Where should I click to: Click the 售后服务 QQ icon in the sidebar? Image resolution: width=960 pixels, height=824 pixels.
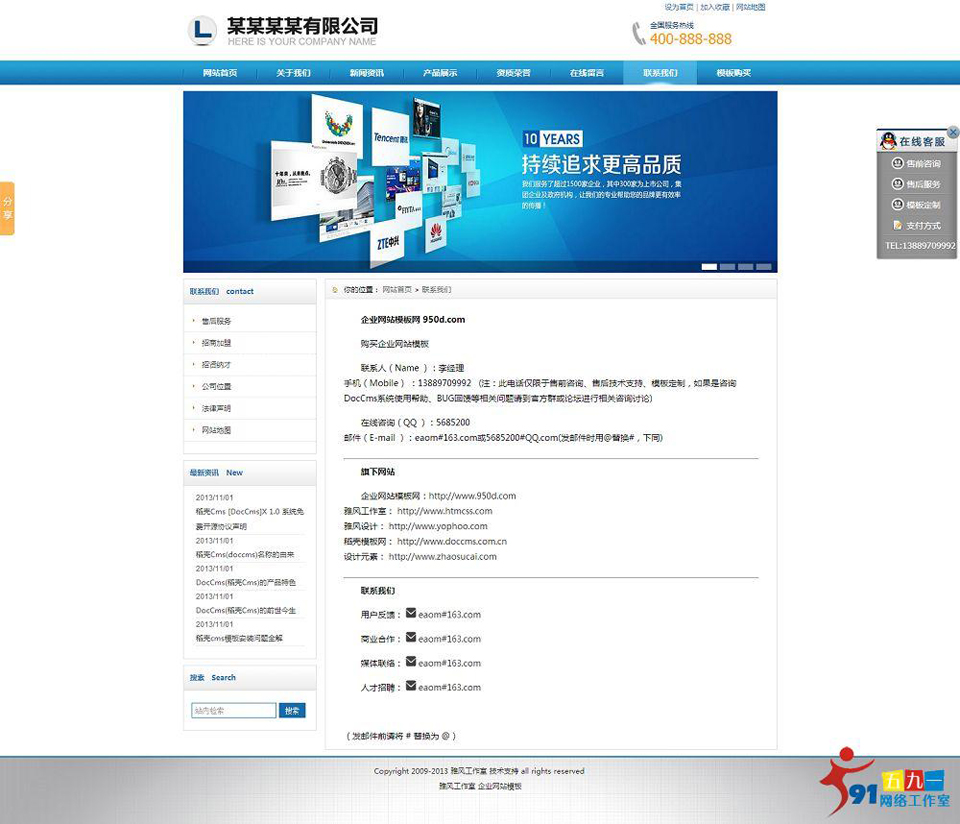[x=898, y=184]
